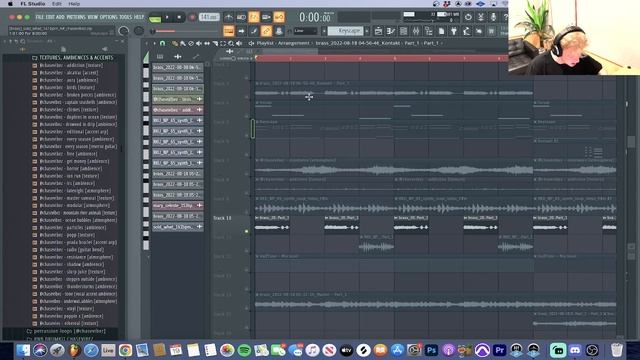Click the arrow right of Keyscape selector

tap(367, 31)
